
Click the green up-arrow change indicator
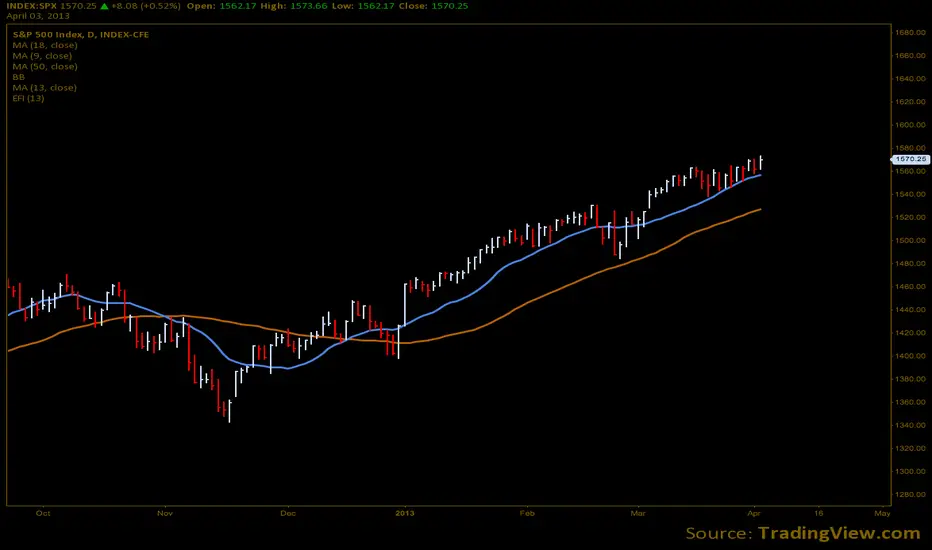tap(104, 6)
